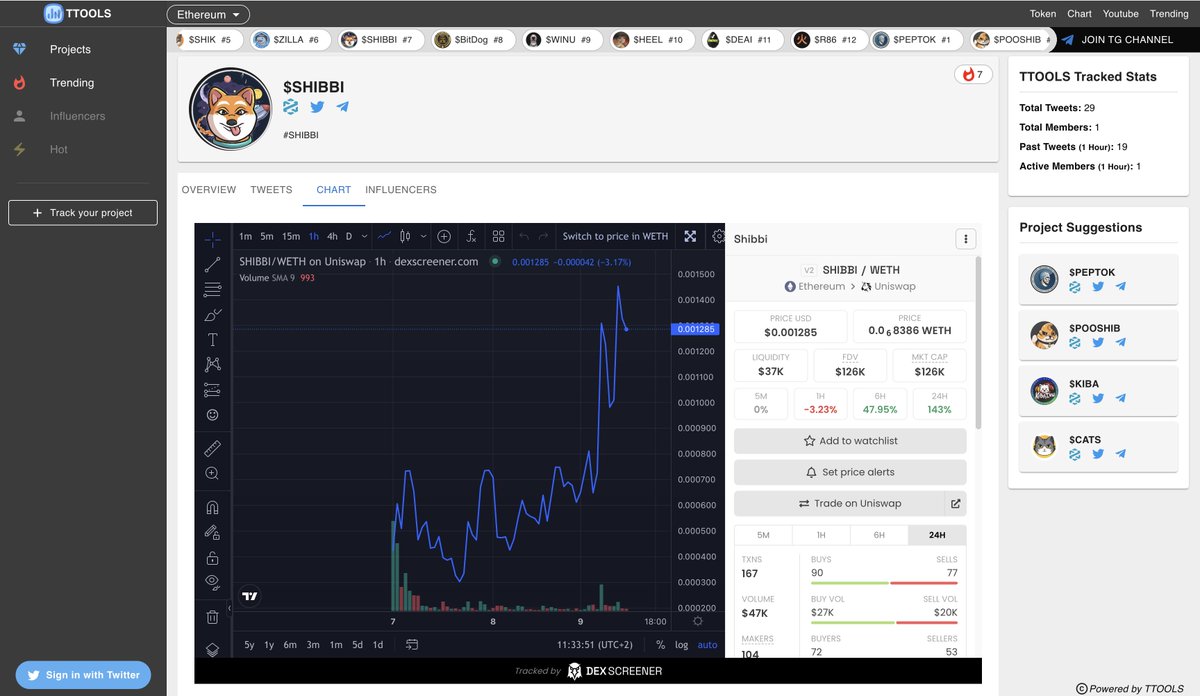Click the $ZILLA #6 trending chip

pyautogui.click(x=290, y=40)
